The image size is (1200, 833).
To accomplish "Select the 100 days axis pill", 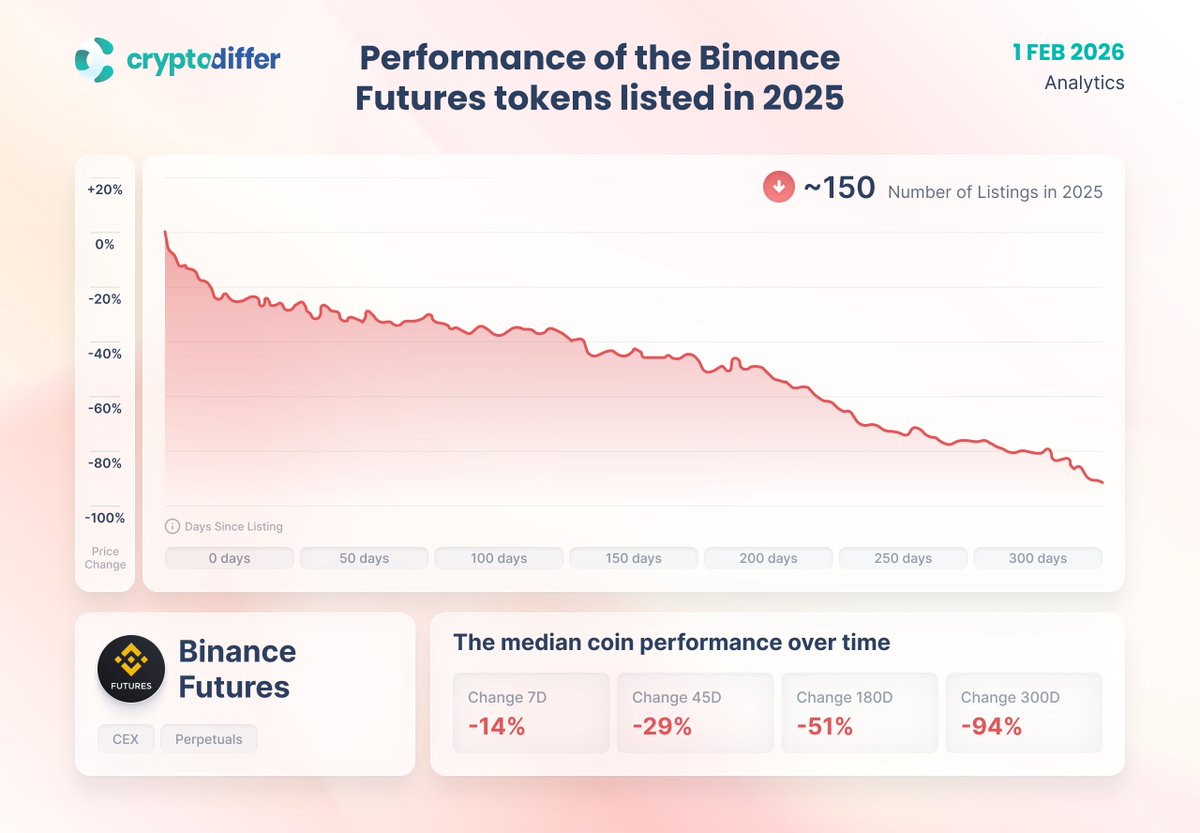I will [x=498, y=558].
